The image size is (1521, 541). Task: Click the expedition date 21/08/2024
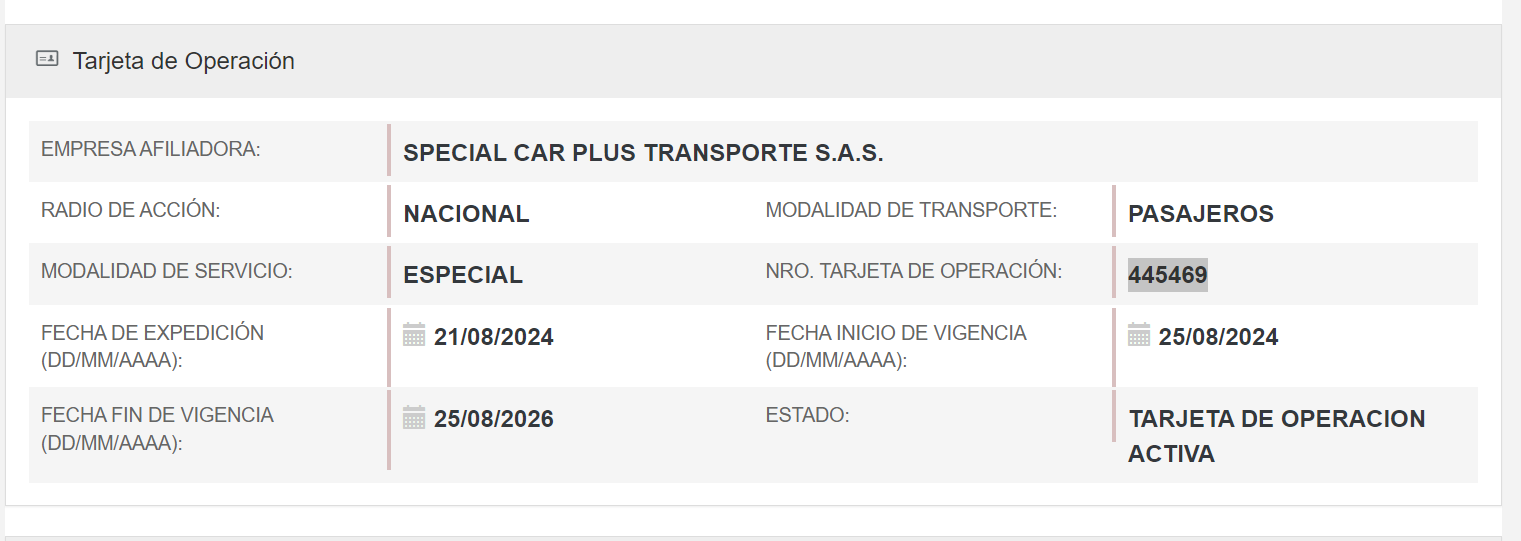[493, 337]
